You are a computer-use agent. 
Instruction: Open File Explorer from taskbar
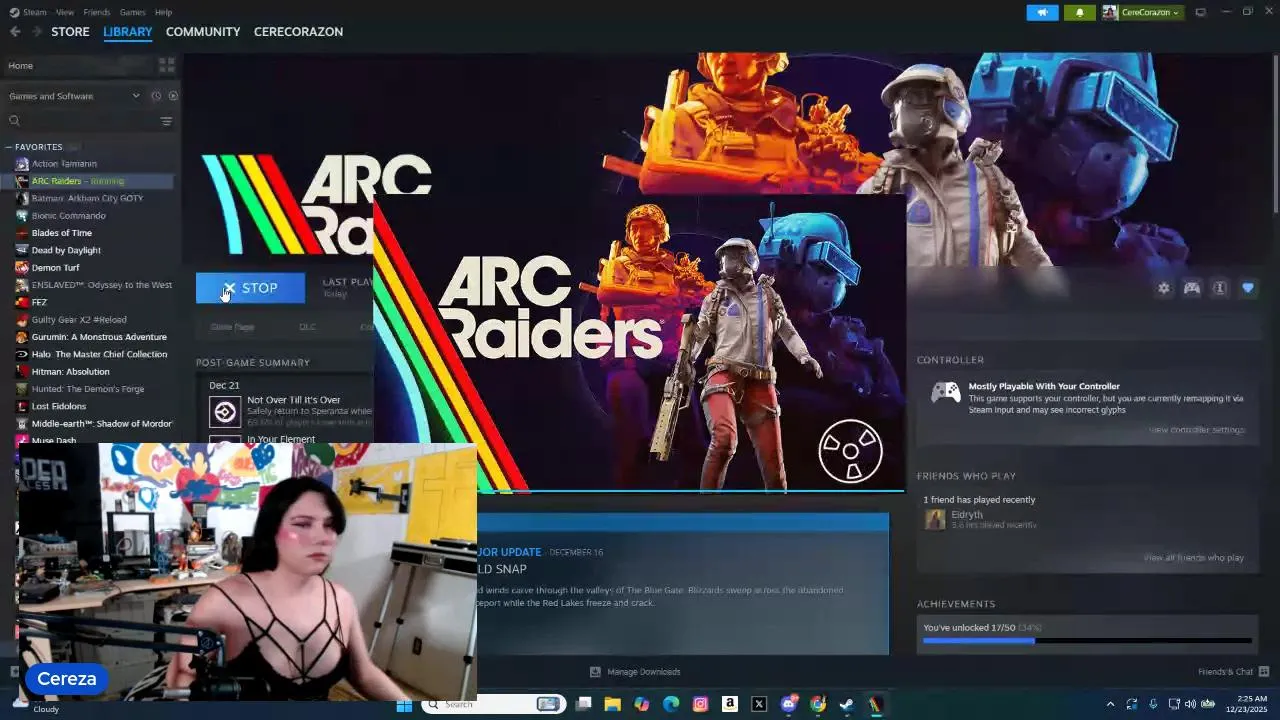tap(612, 704)
